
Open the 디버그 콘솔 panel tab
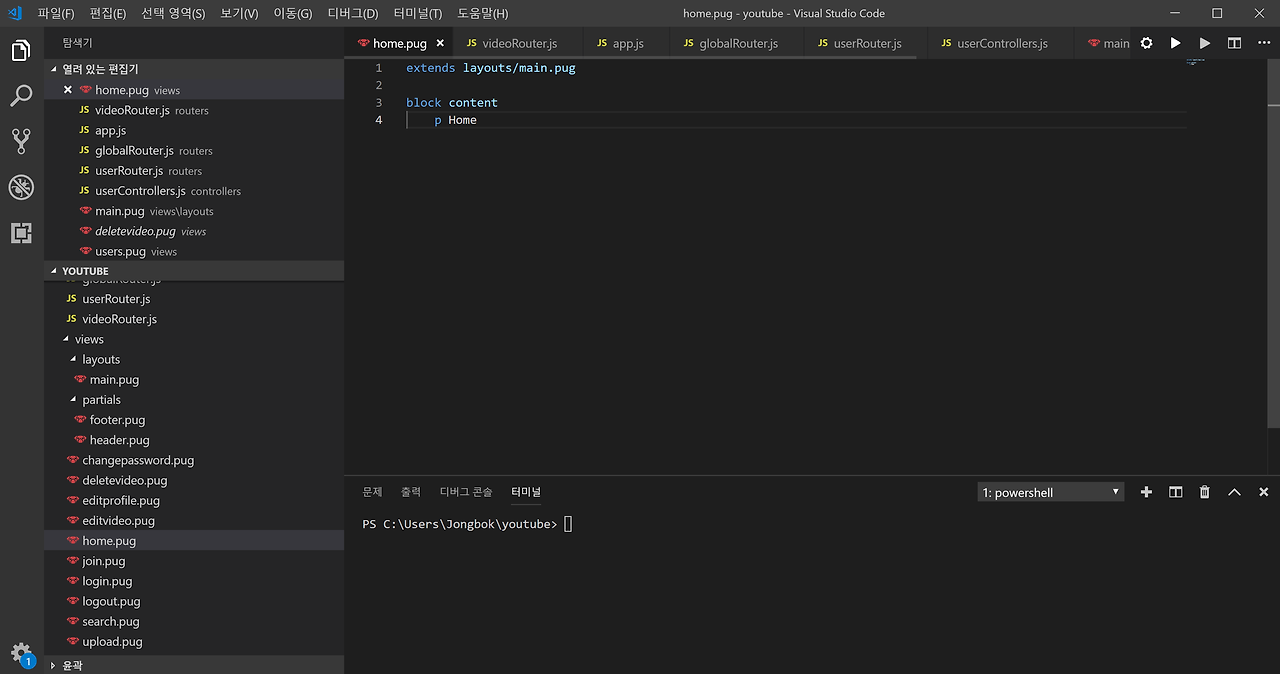(466, 492)
